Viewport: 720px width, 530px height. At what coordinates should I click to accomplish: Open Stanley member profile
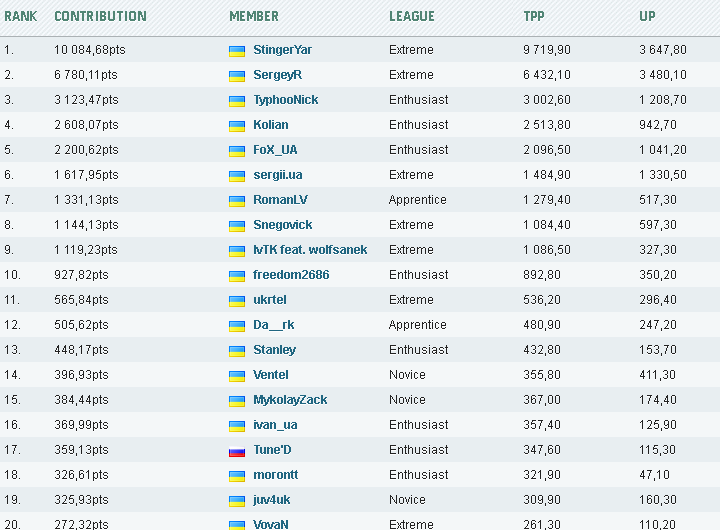pos(275,350)
